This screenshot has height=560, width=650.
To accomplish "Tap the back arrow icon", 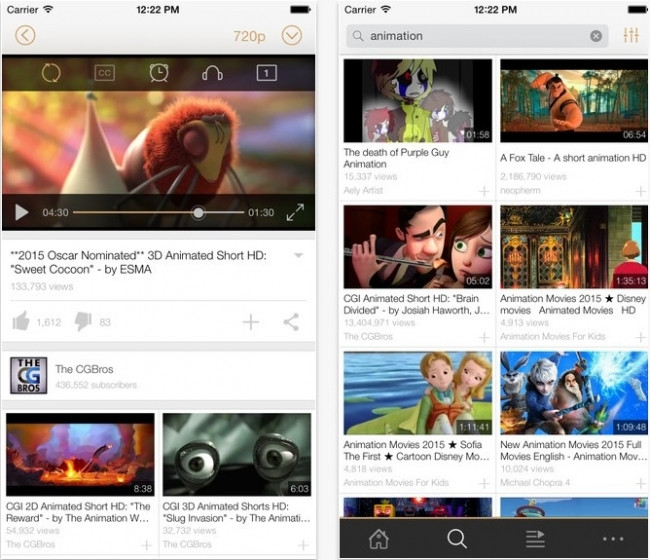I will point(25,36).
